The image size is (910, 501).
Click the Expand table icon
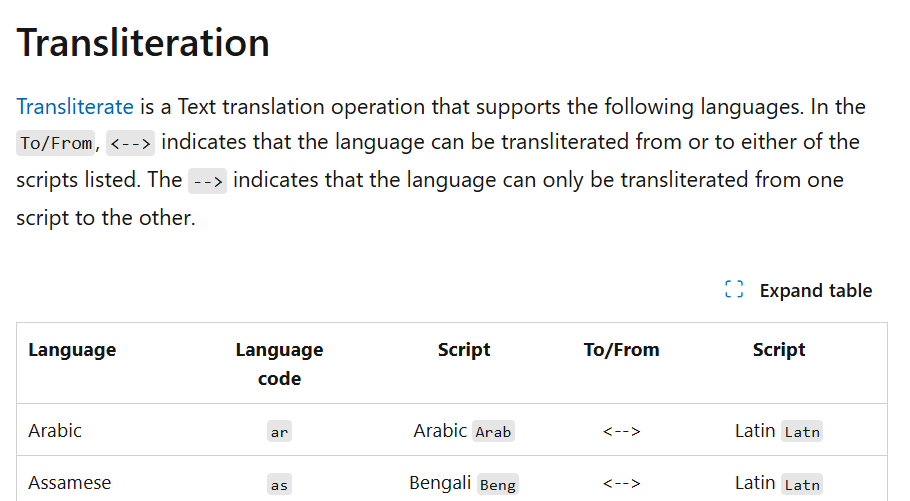pyautogui.click(x=734, y=290)
